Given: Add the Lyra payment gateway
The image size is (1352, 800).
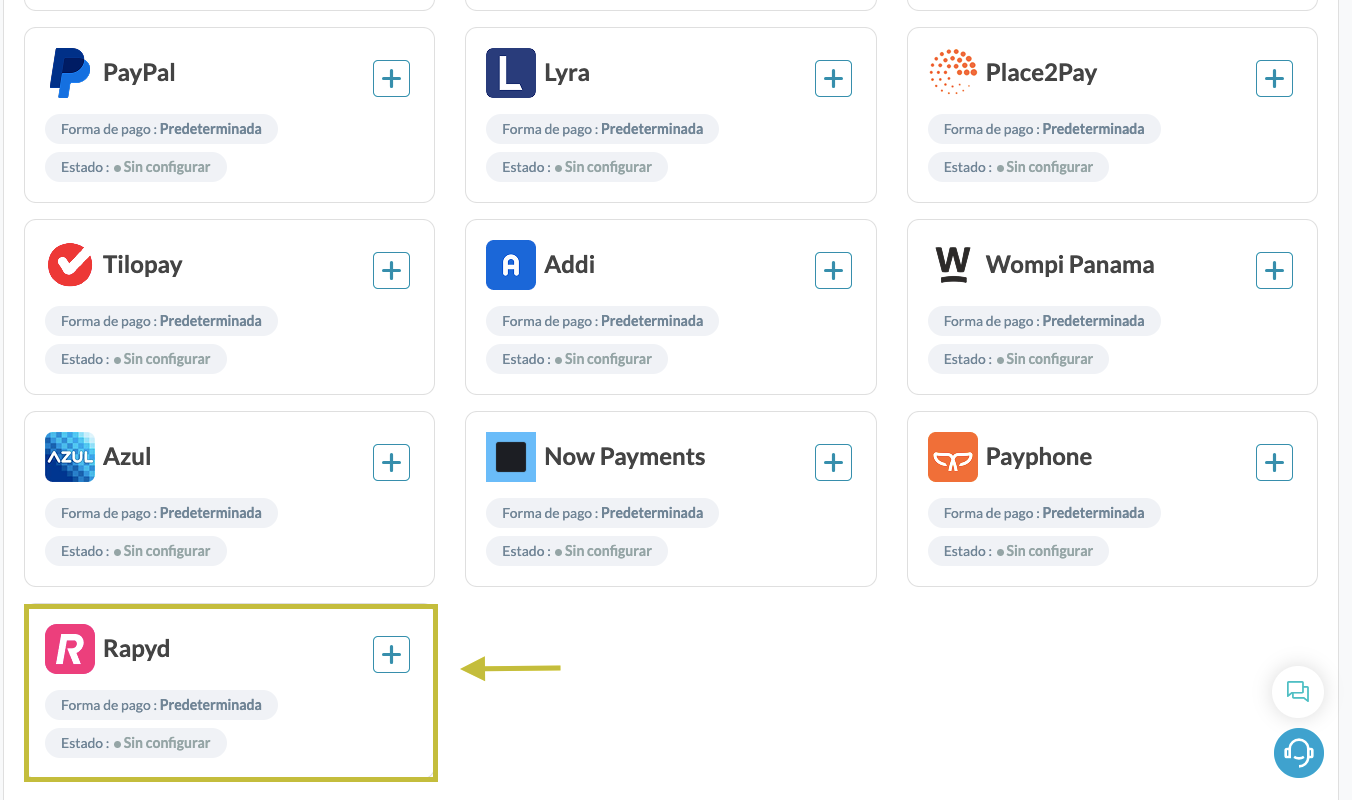Looking at the screenshot, I should click(x=833, y=78).
